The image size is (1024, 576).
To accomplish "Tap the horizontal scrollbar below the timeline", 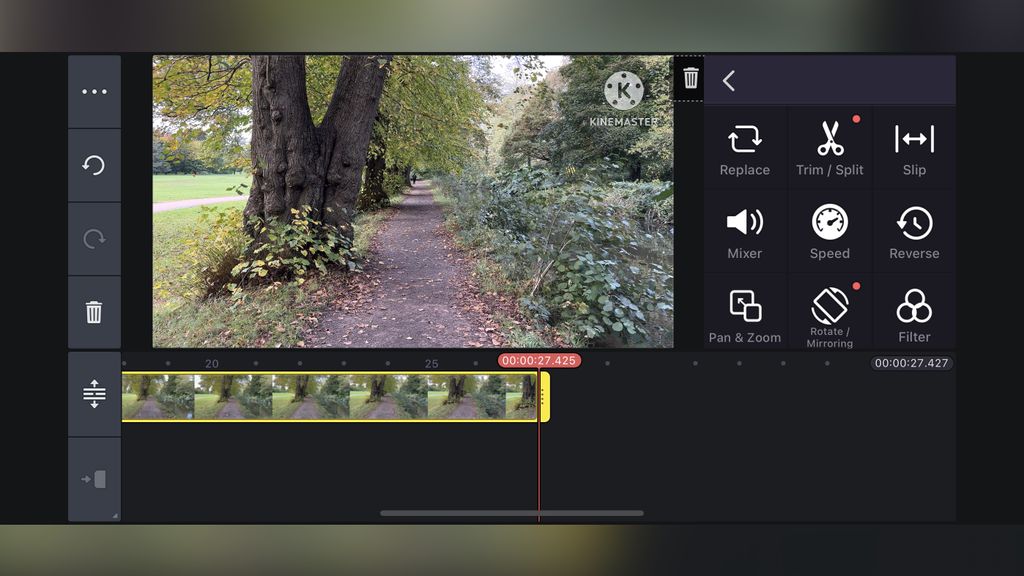I will tap(512, 514).
